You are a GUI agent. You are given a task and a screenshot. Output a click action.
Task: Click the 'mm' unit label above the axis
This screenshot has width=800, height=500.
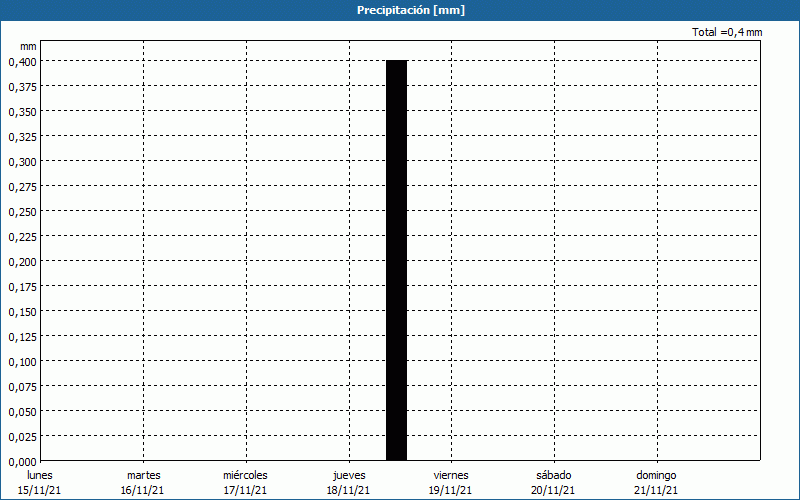coord(28,46)
